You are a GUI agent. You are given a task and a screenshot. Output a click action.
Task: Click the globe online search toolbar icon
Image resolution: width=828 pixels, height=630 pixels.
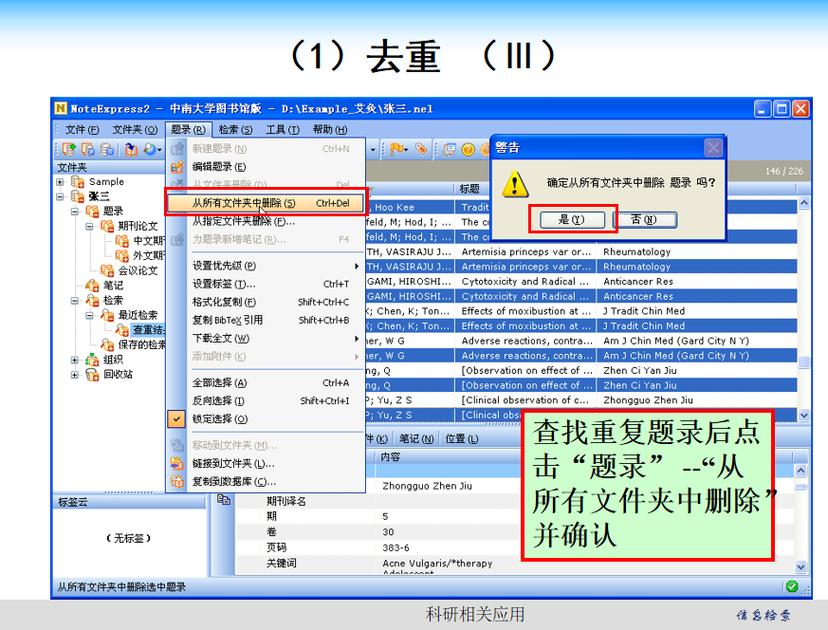tap(149, 149)
